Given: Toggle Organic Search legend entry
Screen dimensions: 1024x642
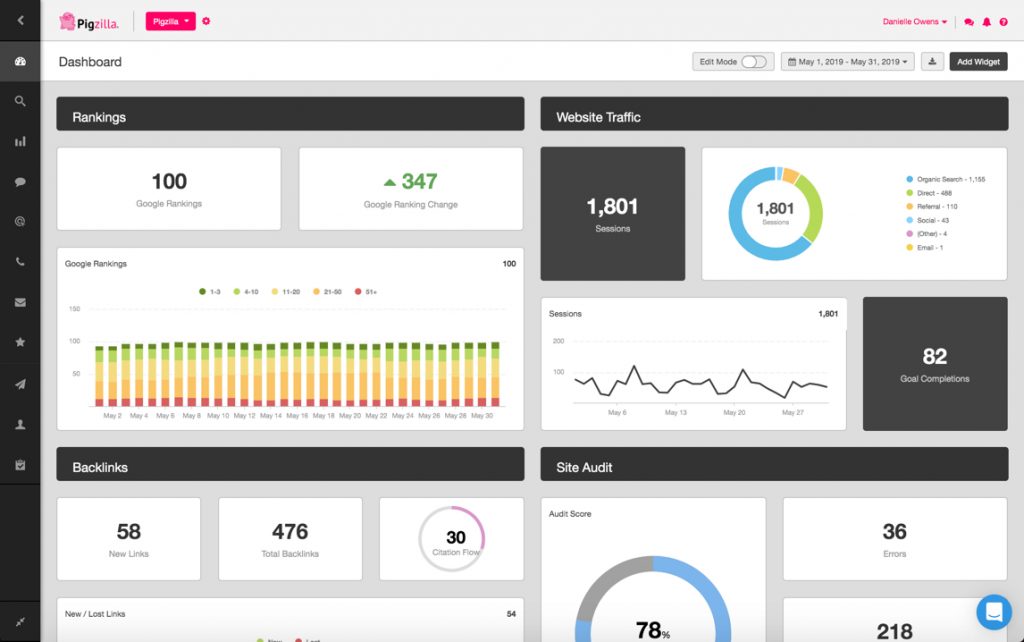Looking at the screenshot, I should point(946,179).
